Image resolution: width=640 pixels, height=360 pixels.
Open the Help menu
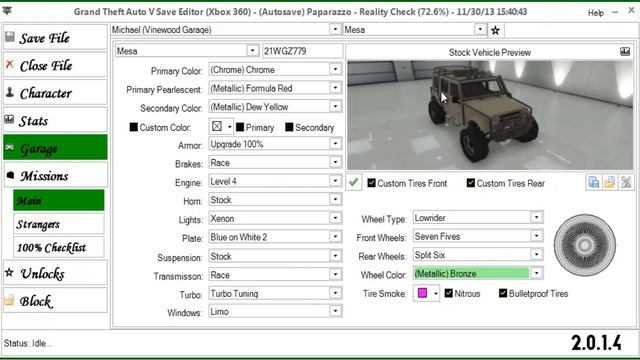[596, 13]
